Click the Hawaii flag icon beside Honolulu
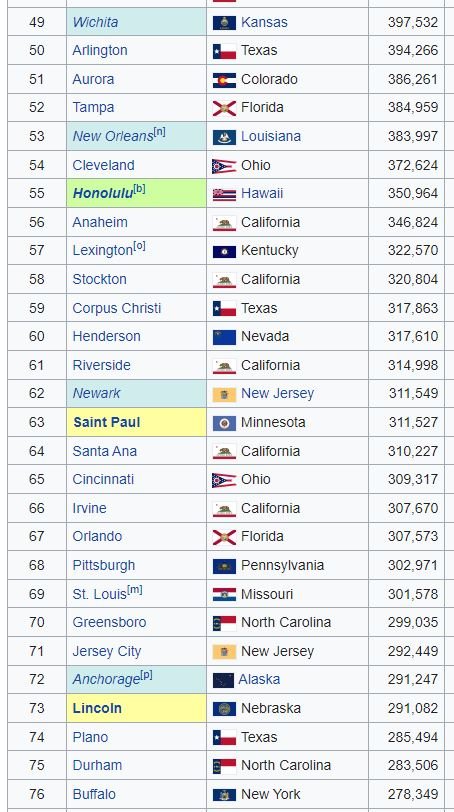 click(224, 194)
